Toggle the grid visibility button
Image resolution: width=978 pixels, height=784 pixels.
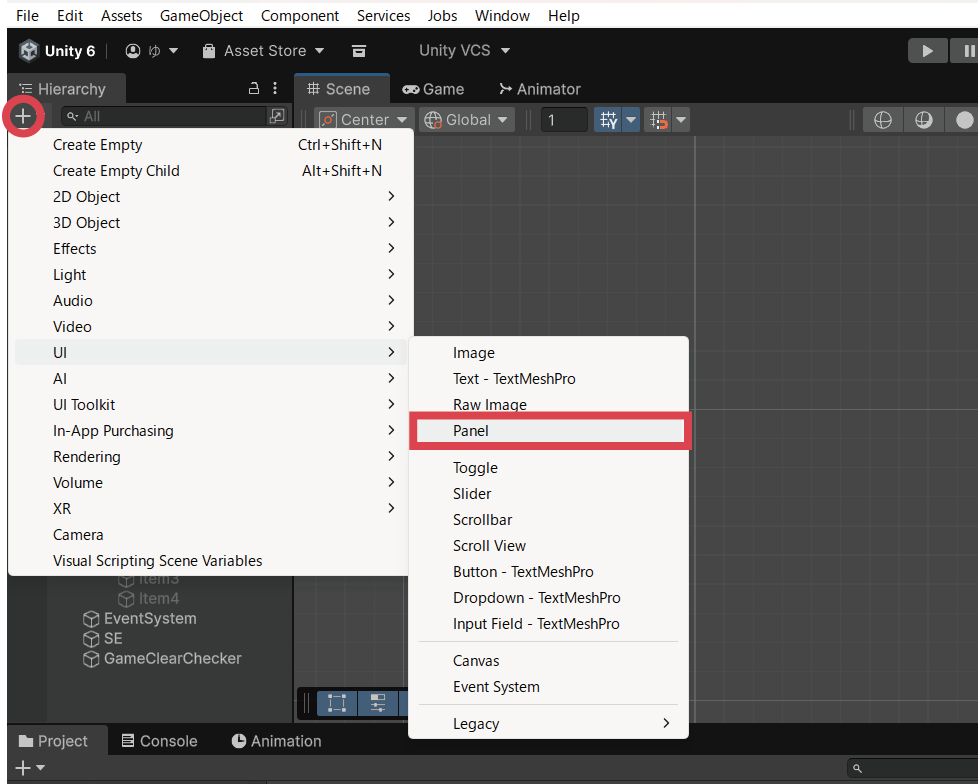pyautogui.click(x=608, y=120)
